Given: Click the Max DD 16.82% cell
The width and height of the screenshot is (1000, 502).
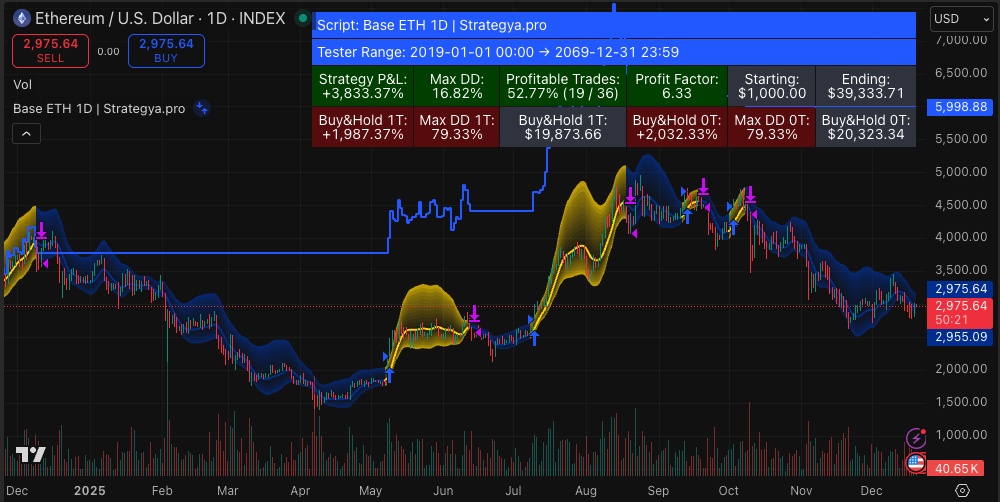Looking at the screenshot, I should click(456, 86).
